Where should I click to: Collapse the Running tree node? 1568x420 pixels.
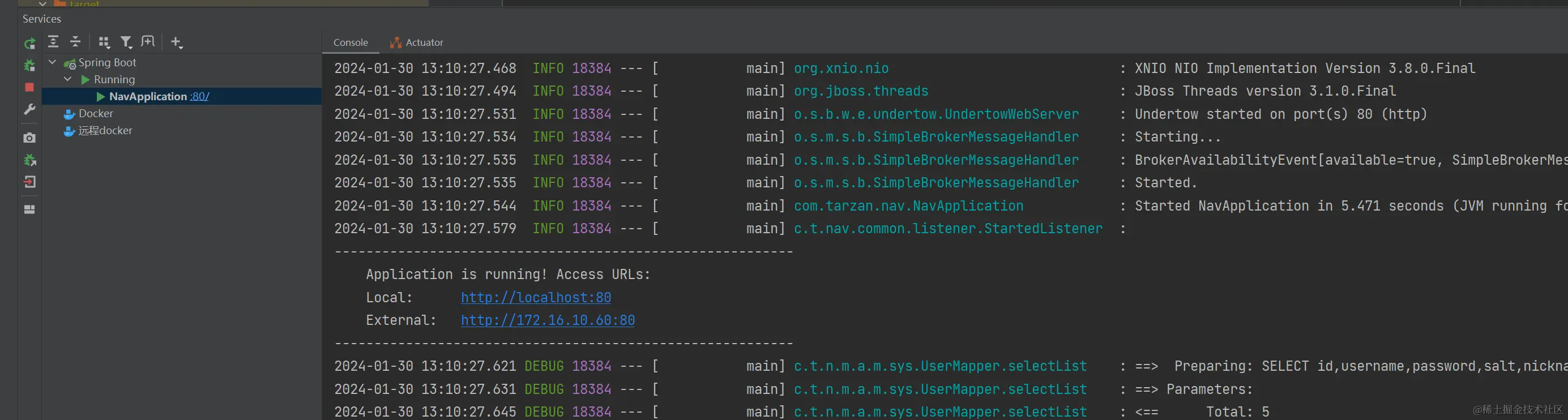67,79
